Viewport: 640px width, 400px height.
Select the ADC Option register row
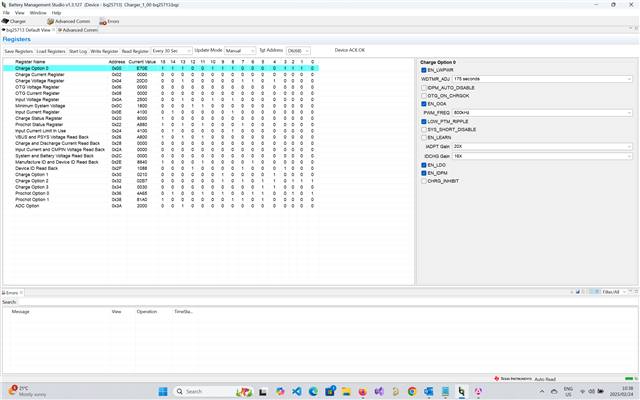(161, 206)
